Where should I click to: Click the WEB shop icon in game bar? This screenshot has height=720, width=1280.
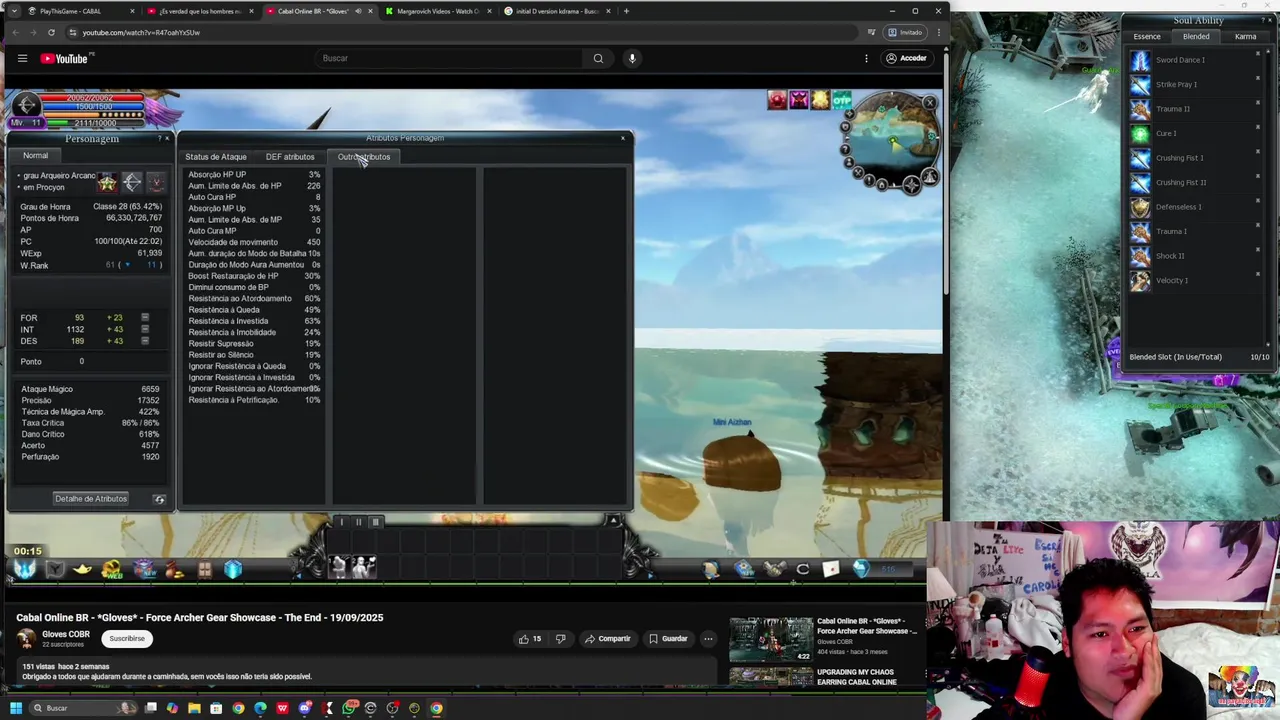112,570
